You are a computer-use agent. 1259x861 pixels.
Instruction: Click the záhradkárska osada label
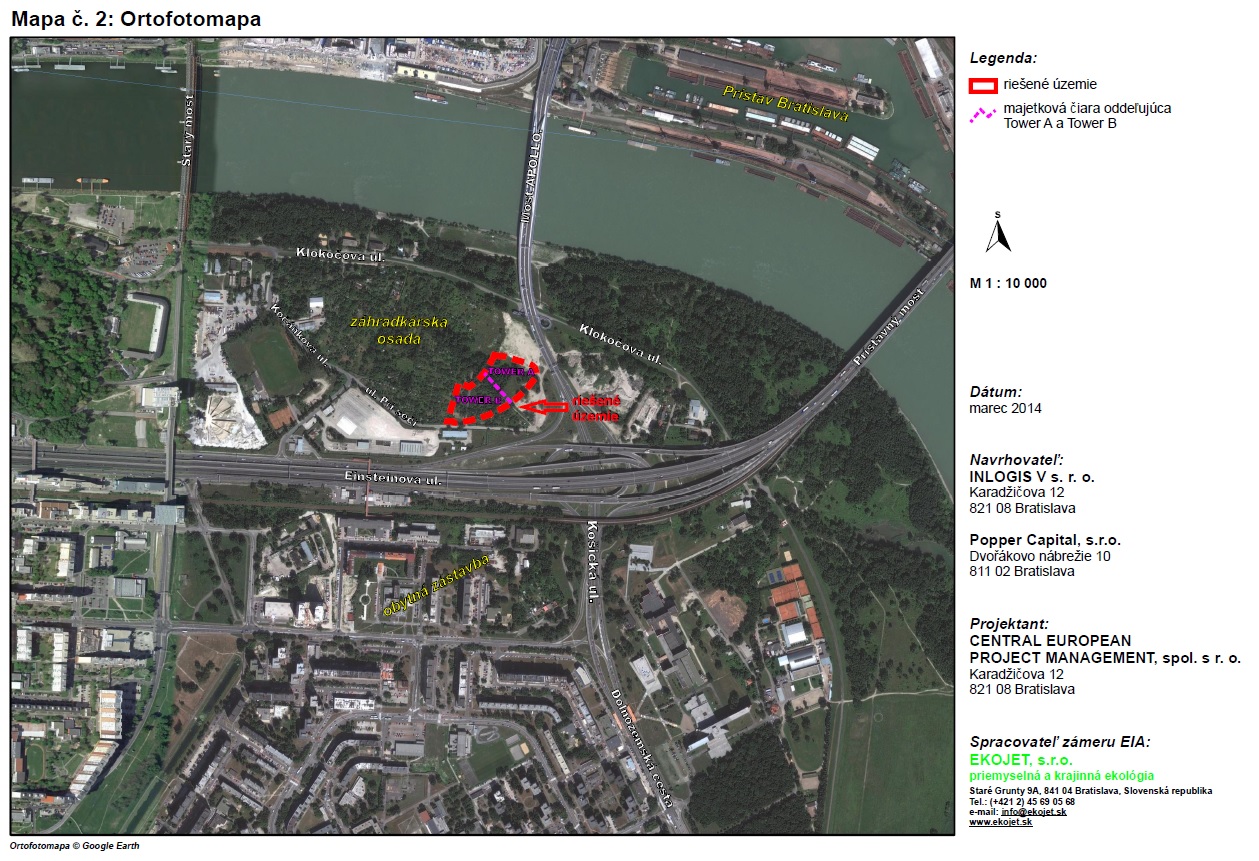point(400,331)
